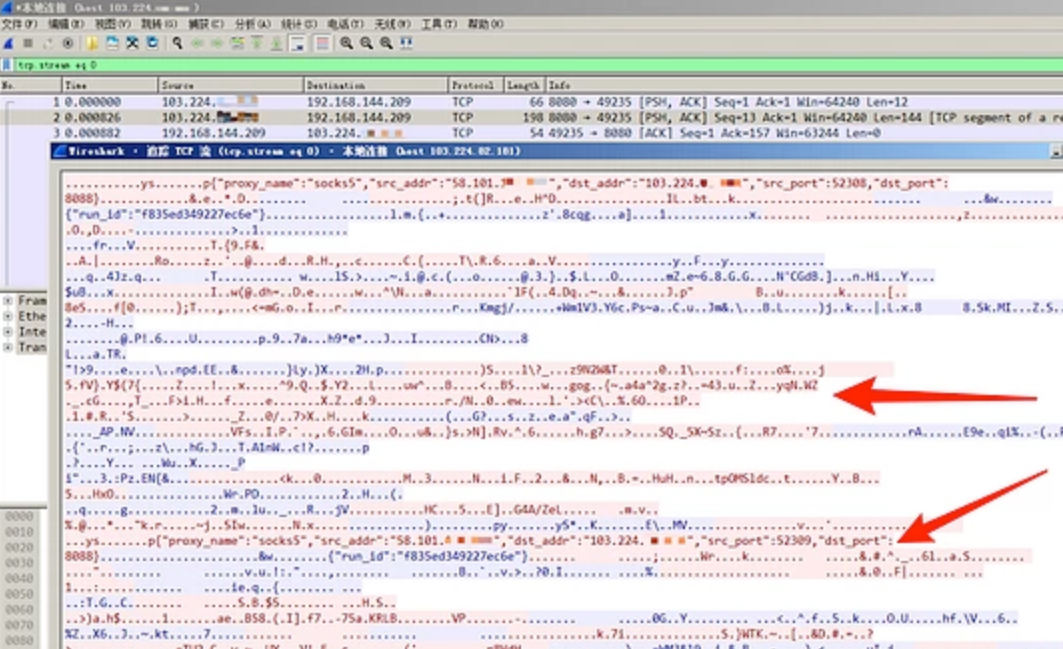
Task: Sort by the Protocol column header
Action: (476, 85)
